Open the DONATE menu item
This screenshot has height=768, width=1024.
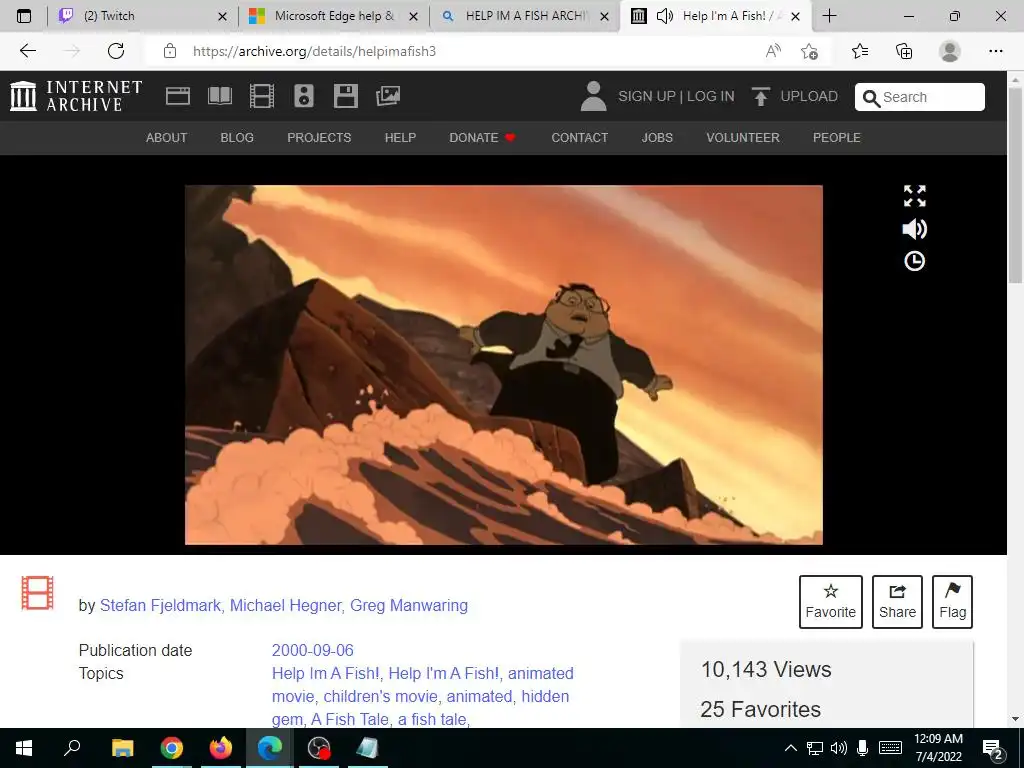tap(482, 138)
